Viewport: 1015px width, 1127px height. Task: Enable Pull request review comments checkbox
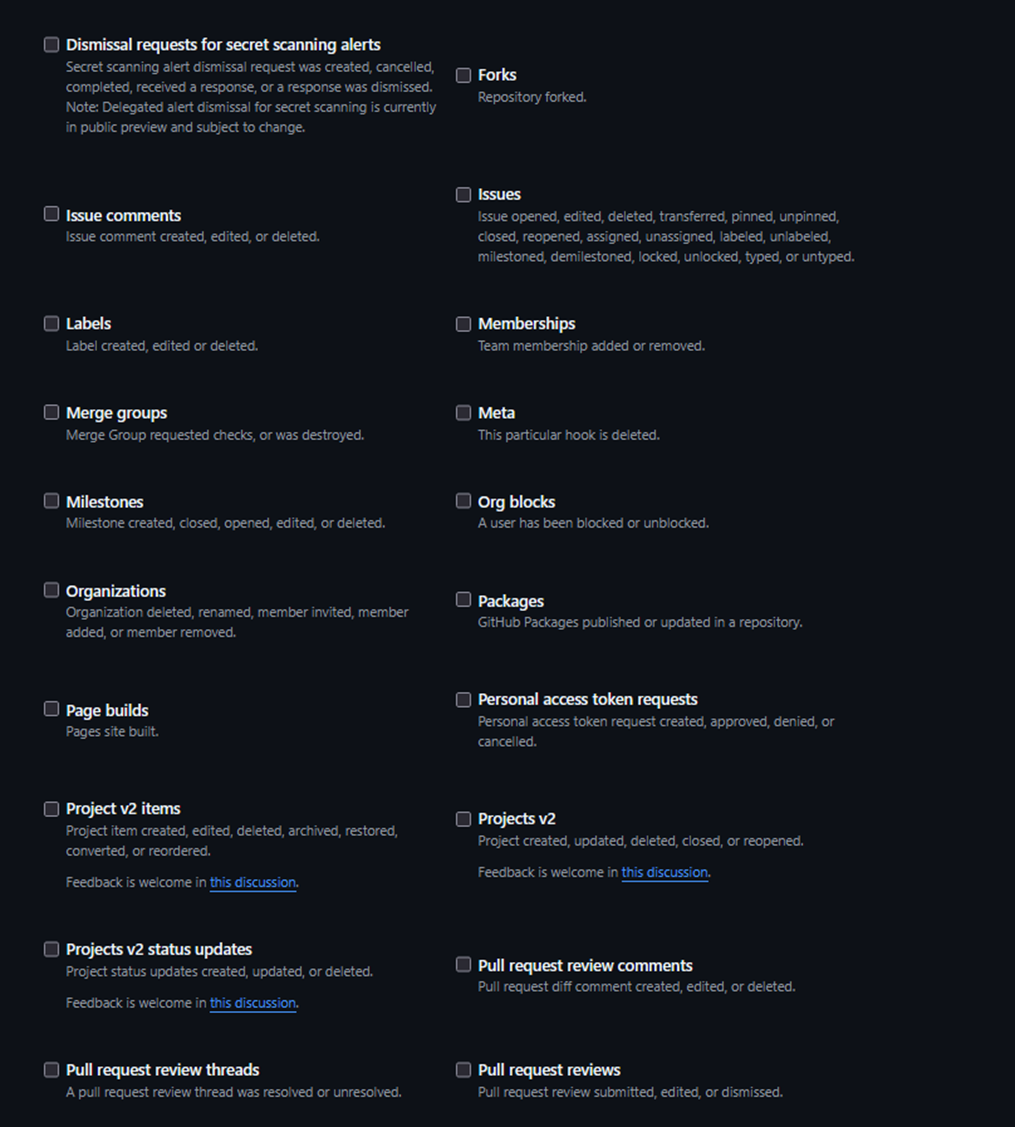point(464,965)
